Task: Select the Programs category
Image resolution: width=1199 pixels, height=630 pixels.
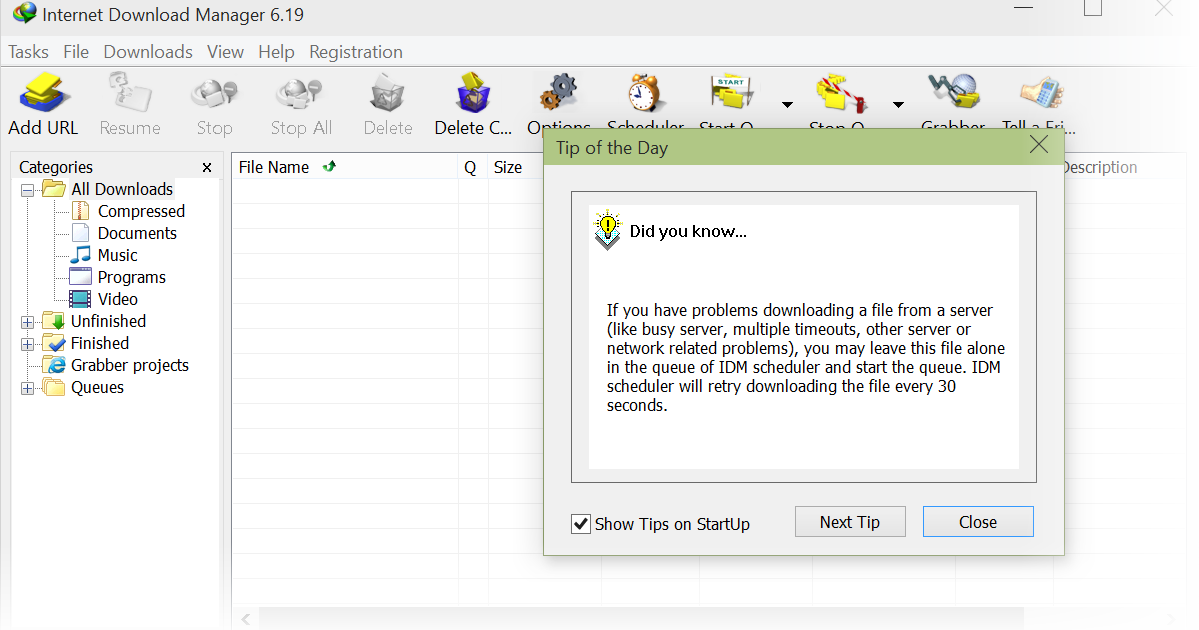Action: point(132,278)
